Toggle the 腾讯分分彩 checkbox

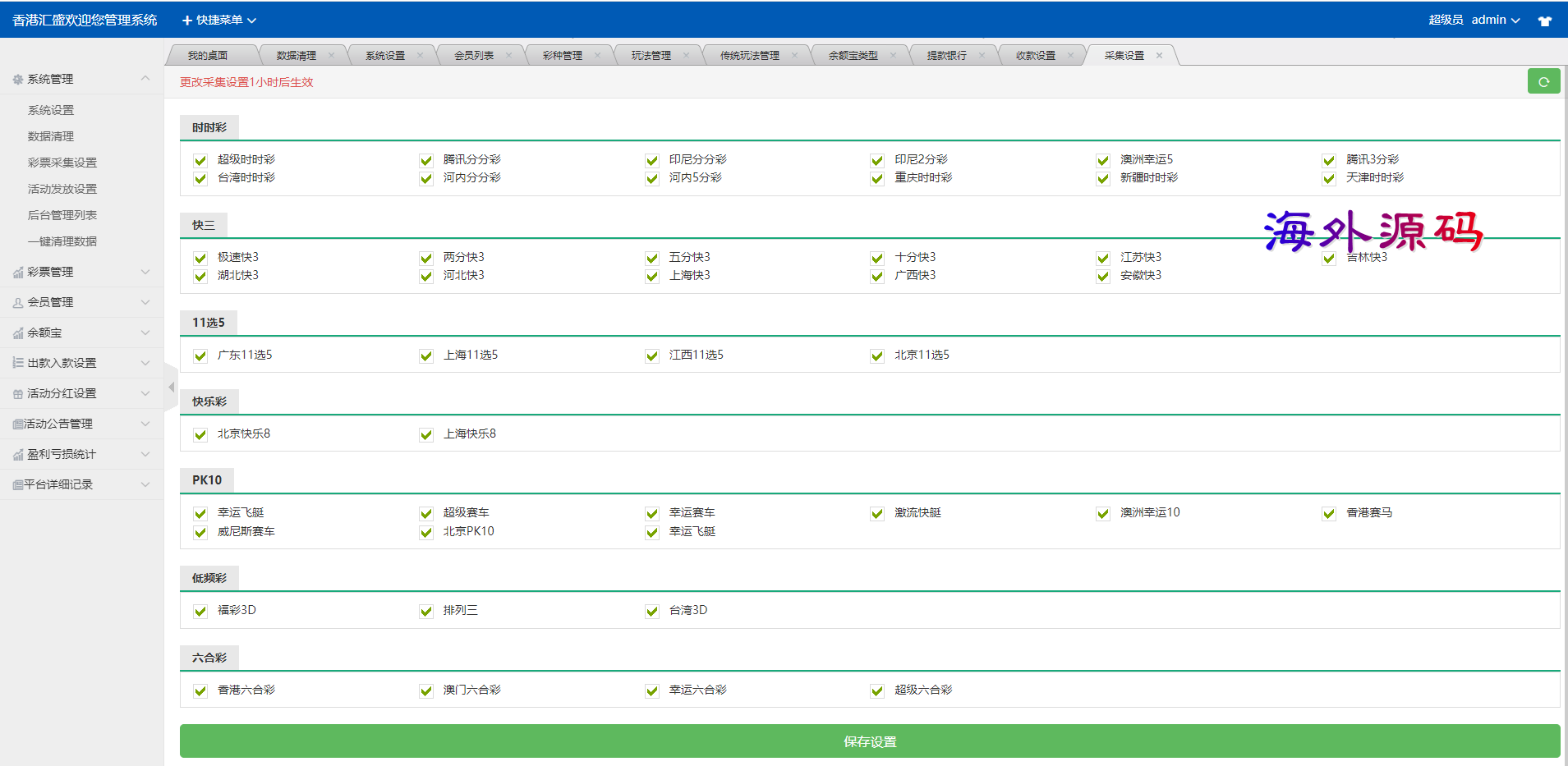click(426, 160)
